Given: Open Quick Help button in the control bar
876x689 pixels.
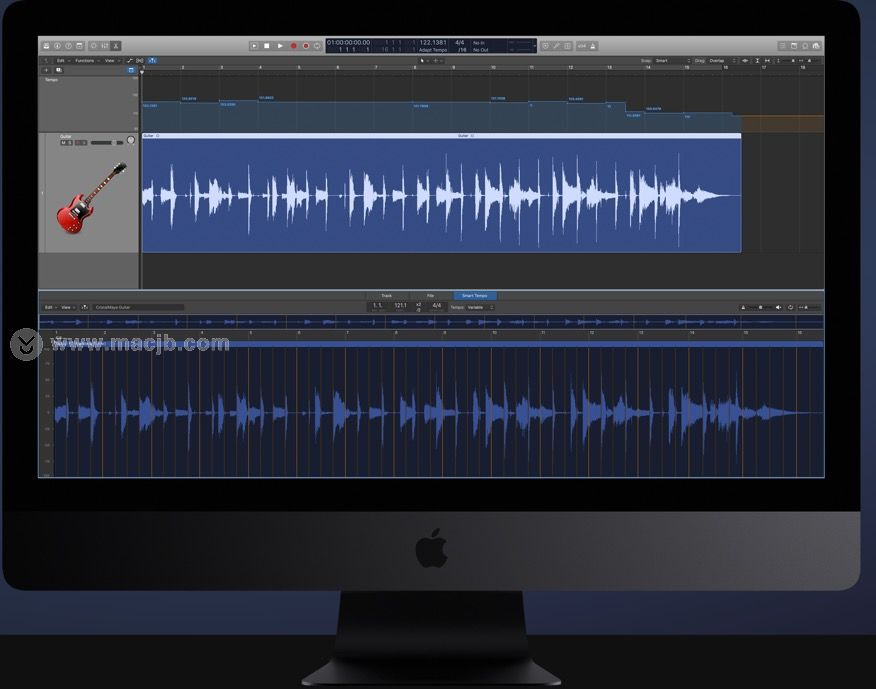Looking at the screenshot, I should (68, 46).
